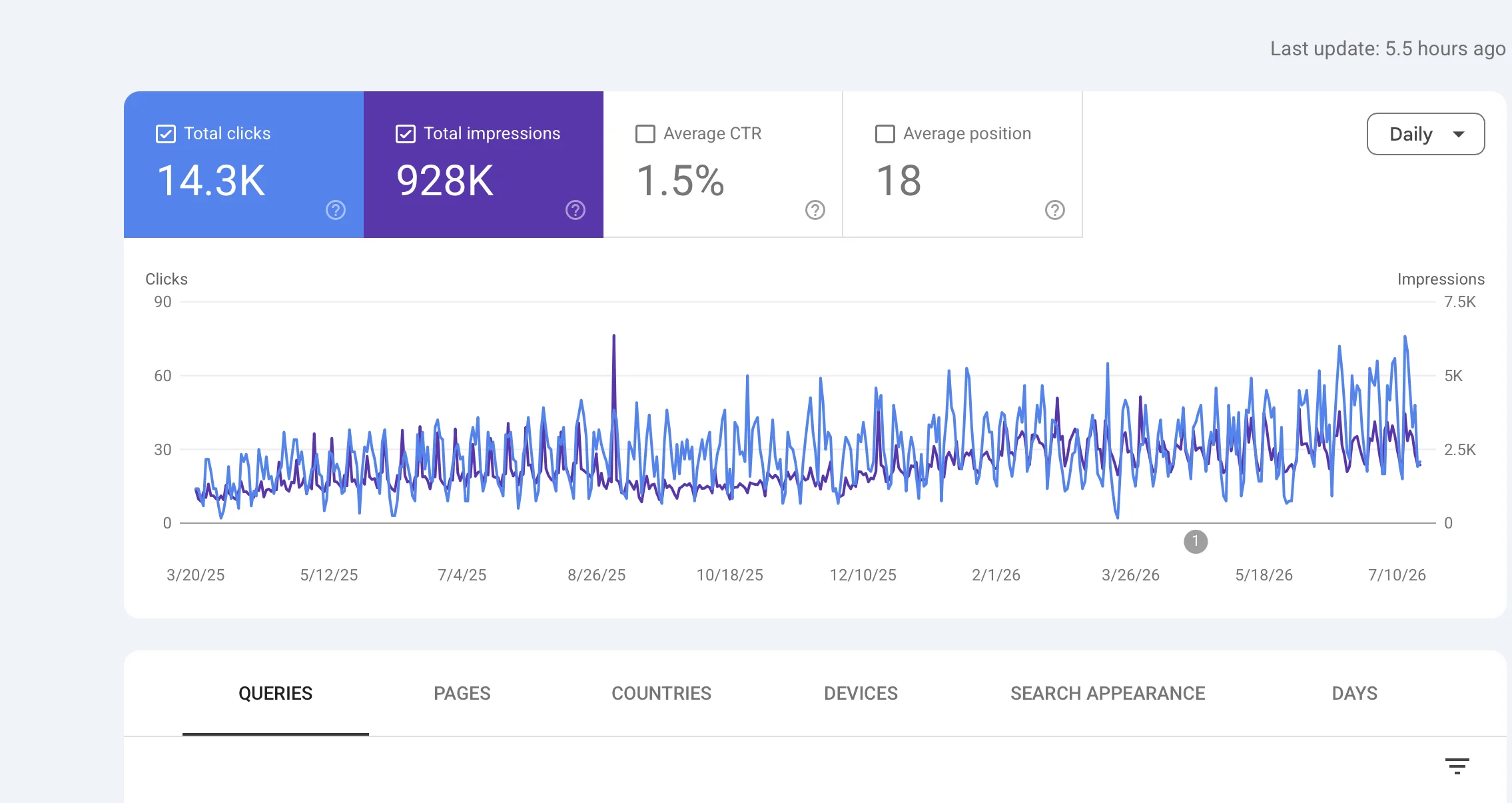This screenshot has width=1512, height=803.
Task: Switch to the DEVICES tab
Action: pos(861,694)
